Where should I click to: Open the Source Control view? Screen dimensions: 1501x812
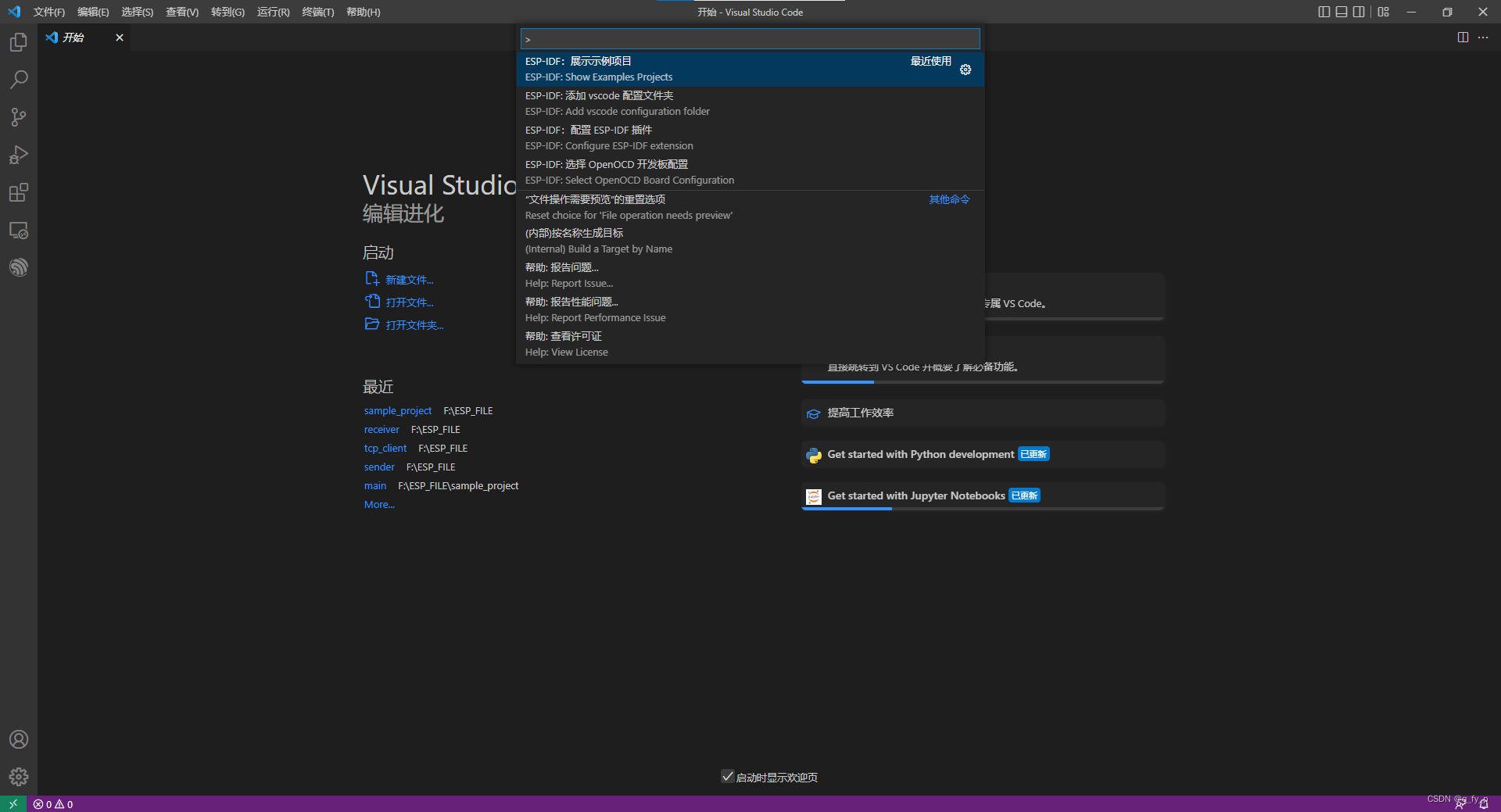click(x=19, y=117)
